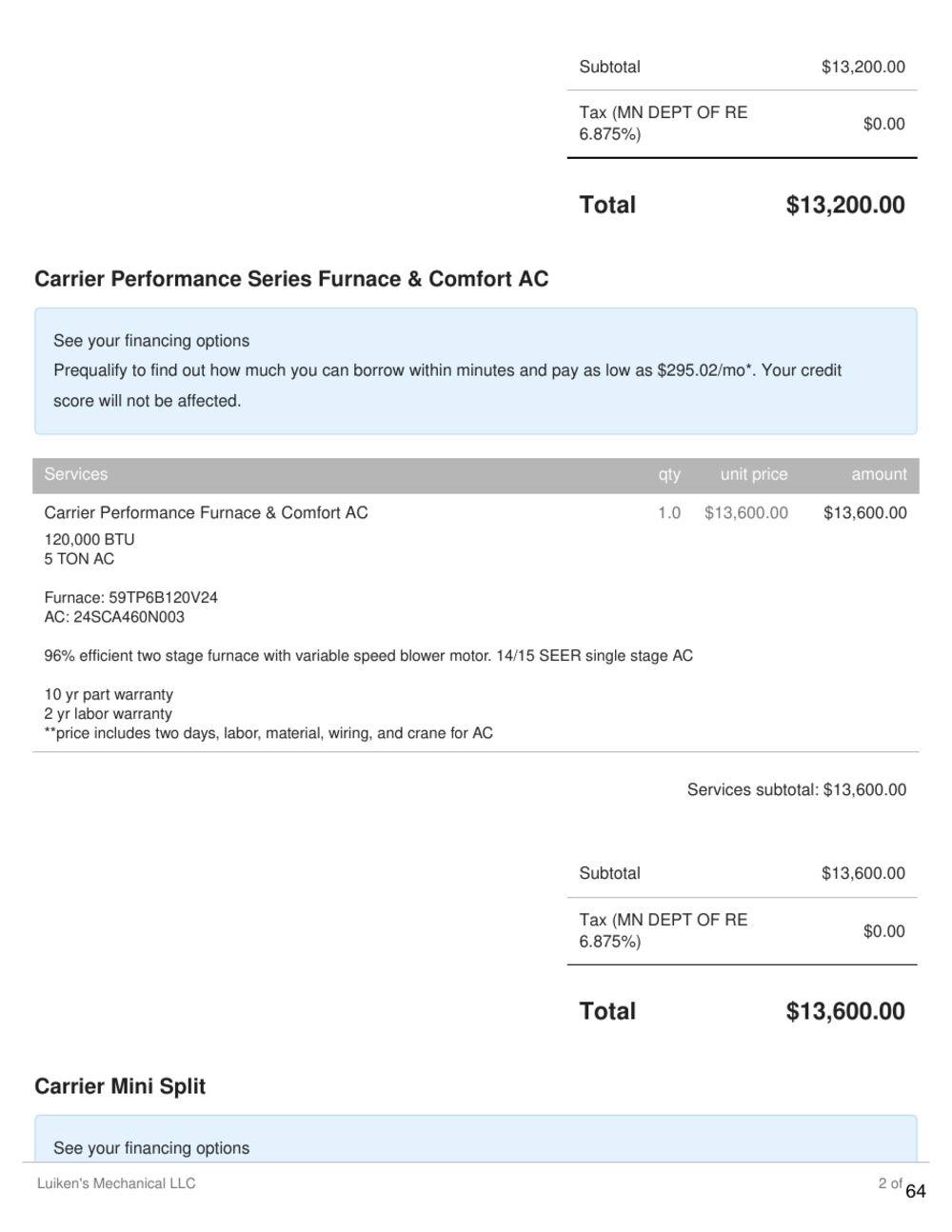
Task: Click the Tax MN DEPT OF RE row under $13,600 subtotal
Action: [743, 931]
